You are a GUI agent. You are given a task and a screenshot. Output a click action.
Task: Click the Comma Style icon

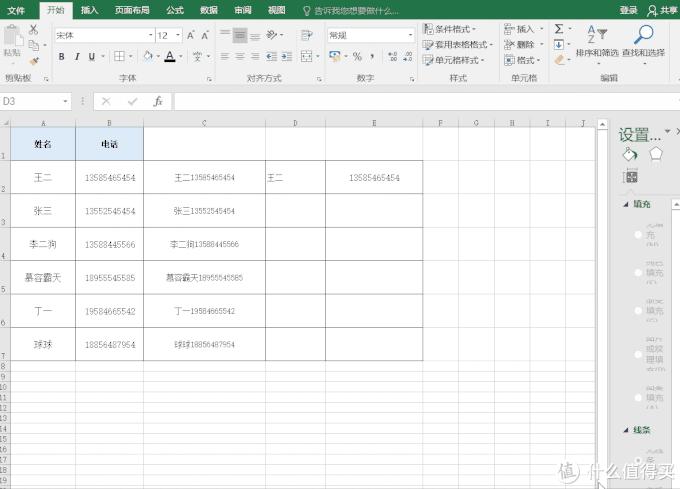point(372,56)
